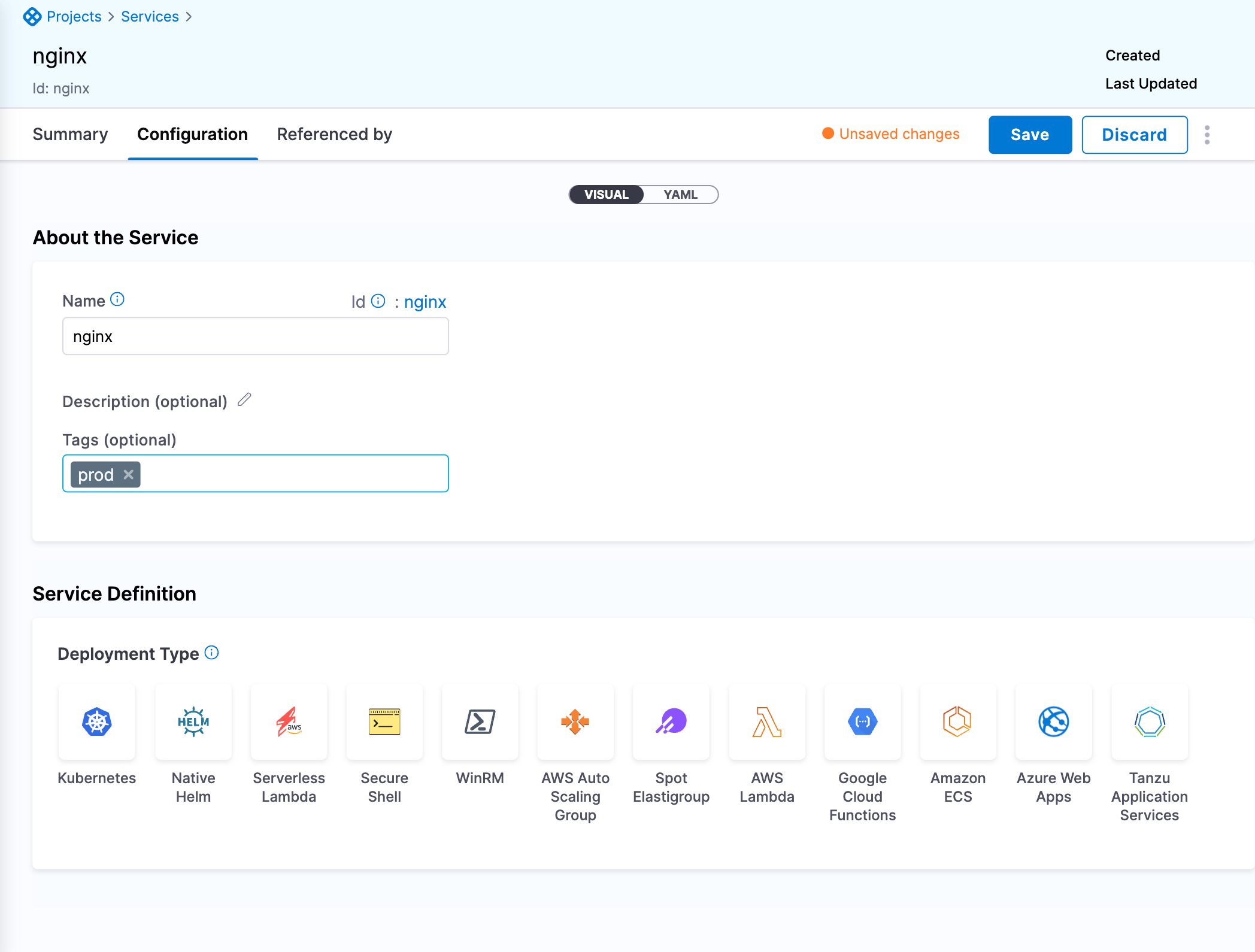The image size is (1255, 952).
Task: Click into the Name input field
Action: (255, 336)
